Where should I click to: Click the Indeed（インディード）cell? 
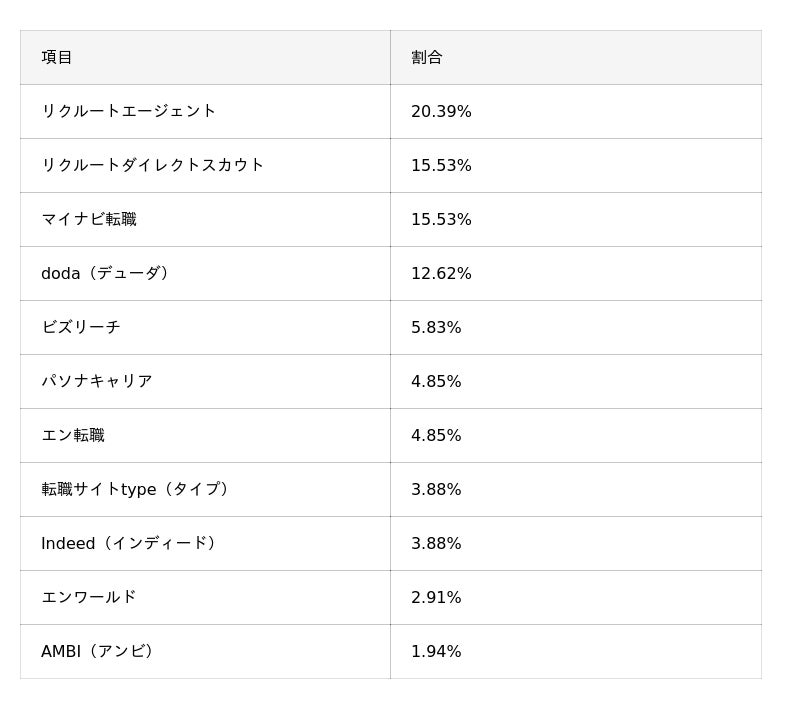pyautogui.click(x=131, y=543)
